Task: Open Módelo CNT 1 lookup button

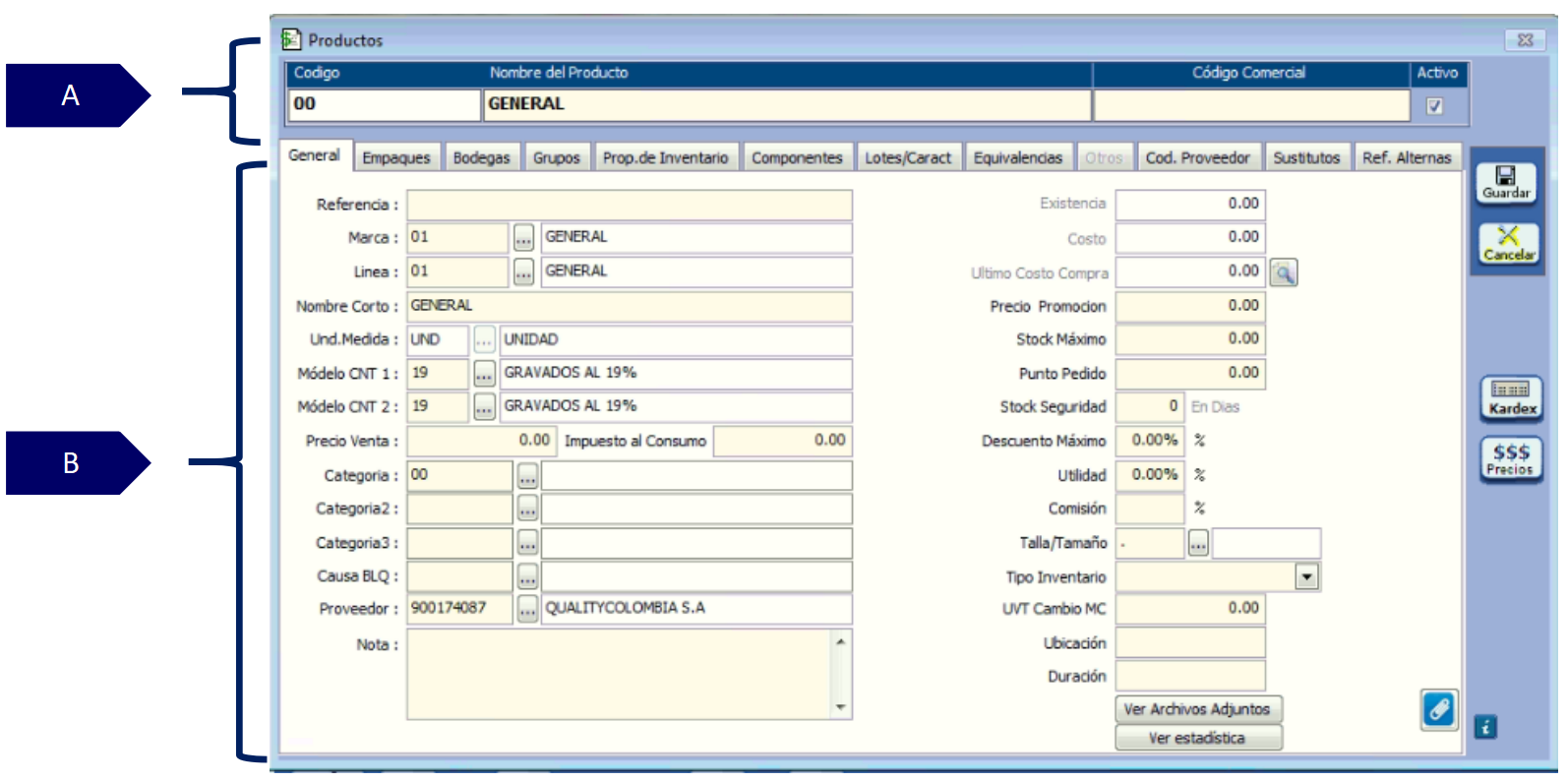Action: pos(484,374)
